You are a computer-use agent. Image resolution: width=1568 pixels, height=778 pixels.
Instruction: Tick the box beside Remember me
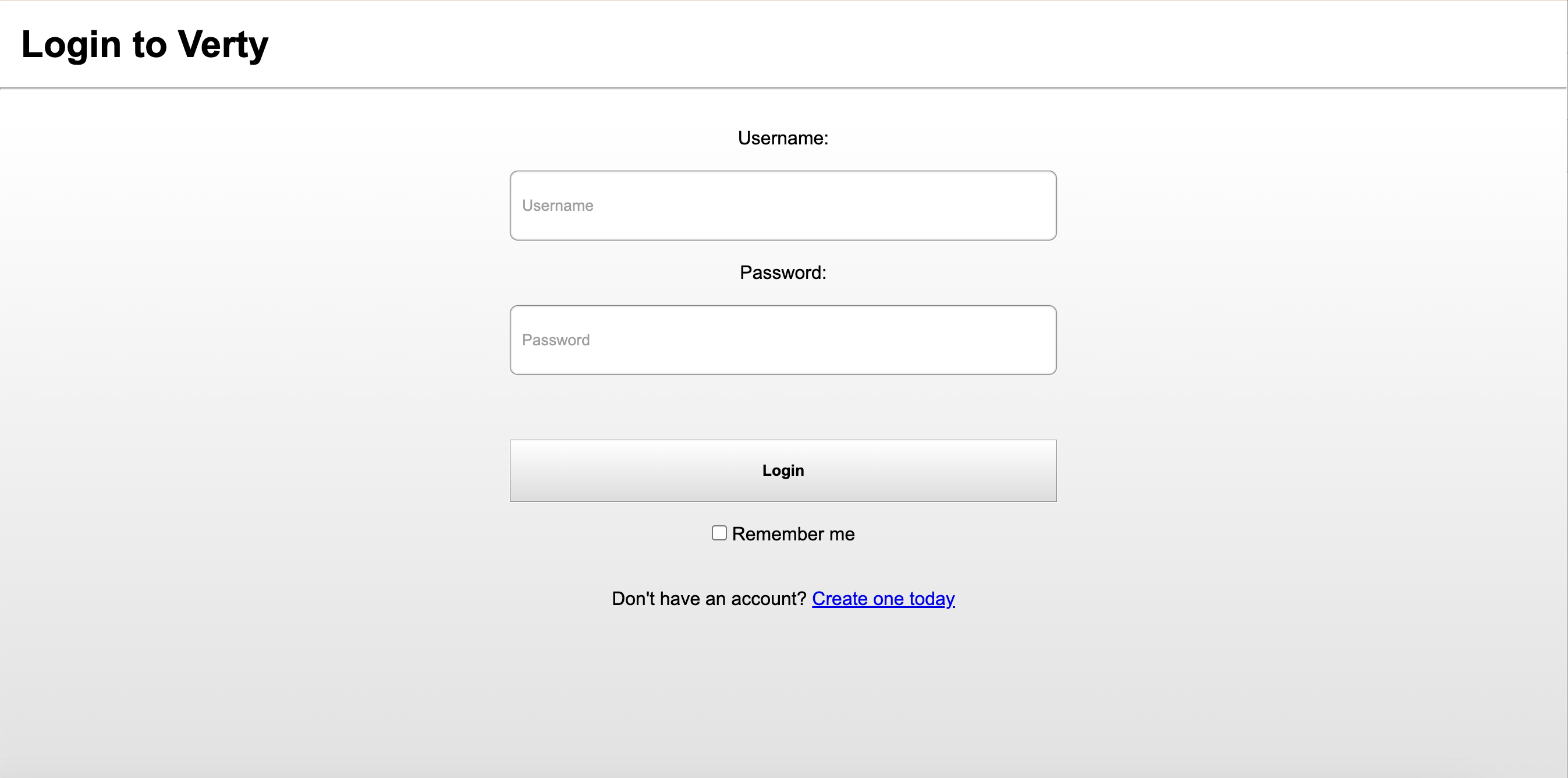(719, 533)
